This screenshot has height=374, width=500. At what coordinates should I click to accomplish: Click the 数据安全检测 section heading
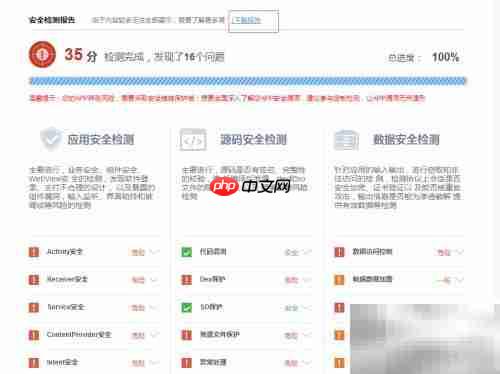pyautogui.click(x=406, y=139)
